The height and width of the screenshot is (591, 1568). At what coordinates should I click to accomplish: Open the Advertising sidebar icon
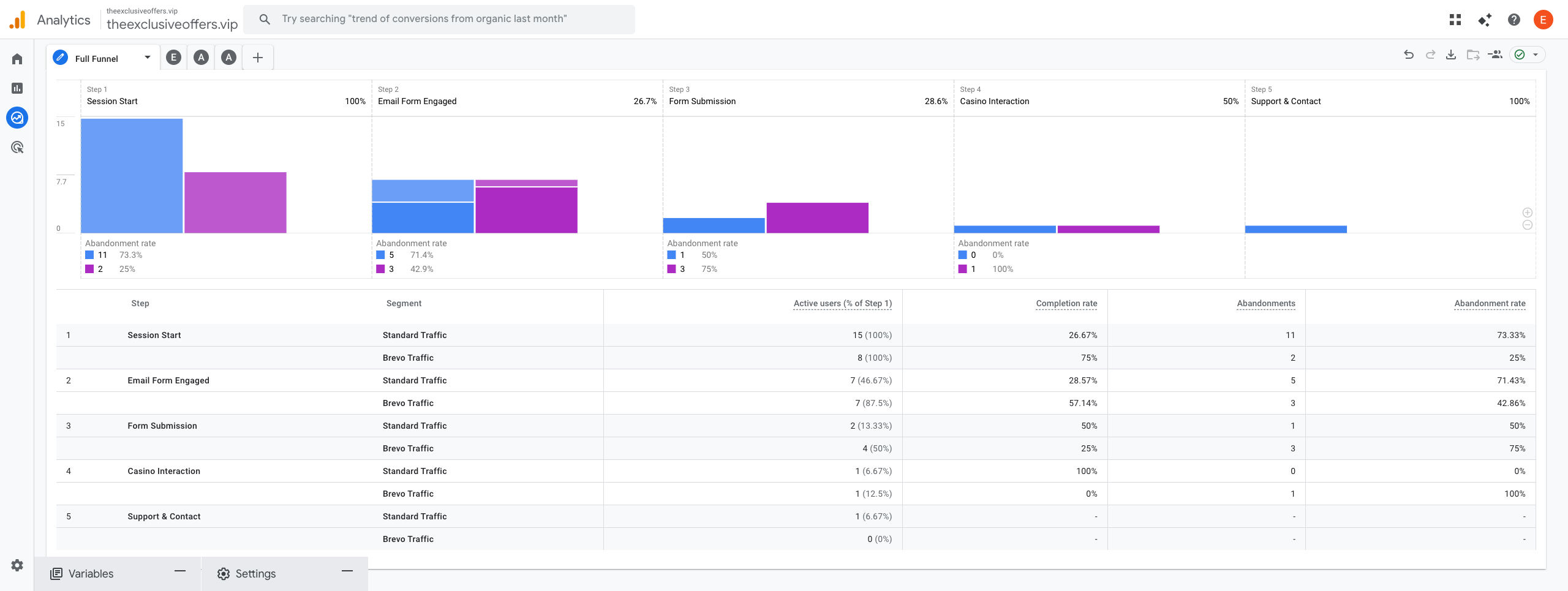point(17,147)
